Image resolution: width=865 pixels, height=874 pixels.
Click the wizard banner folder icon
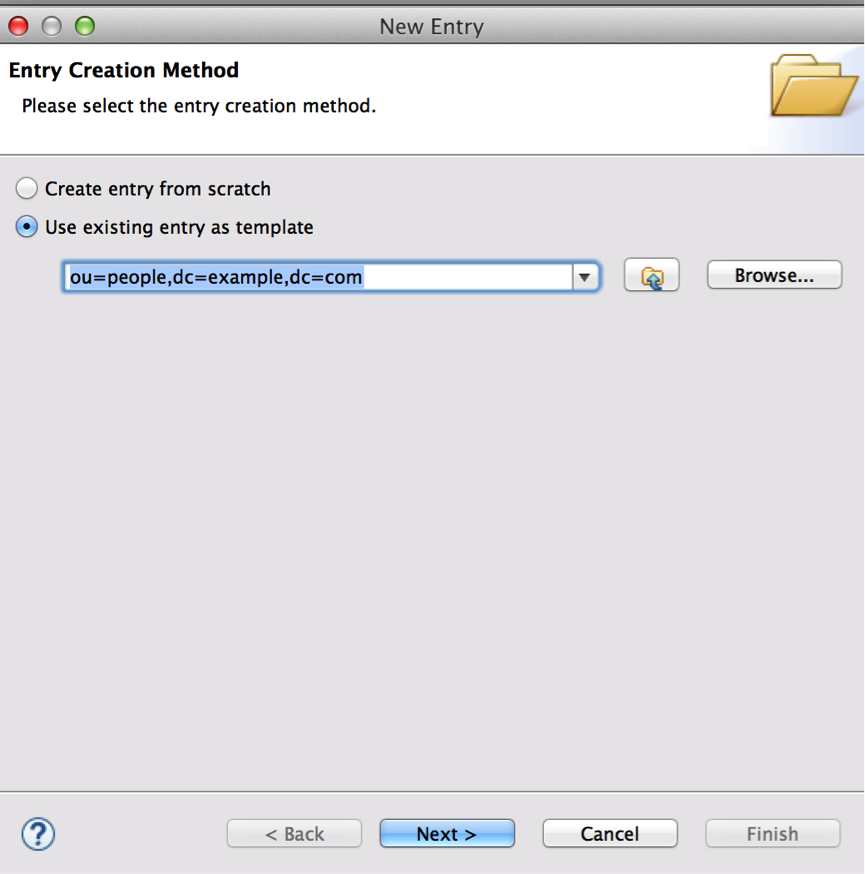pyautogui.click(x=812, y=88)
